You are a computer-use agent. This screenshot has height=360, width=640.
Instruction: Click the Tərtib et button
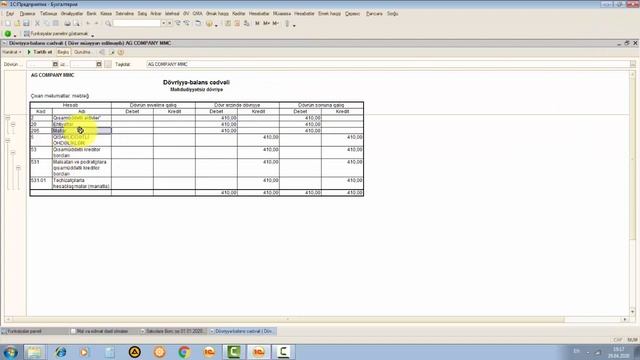[40, 52]
